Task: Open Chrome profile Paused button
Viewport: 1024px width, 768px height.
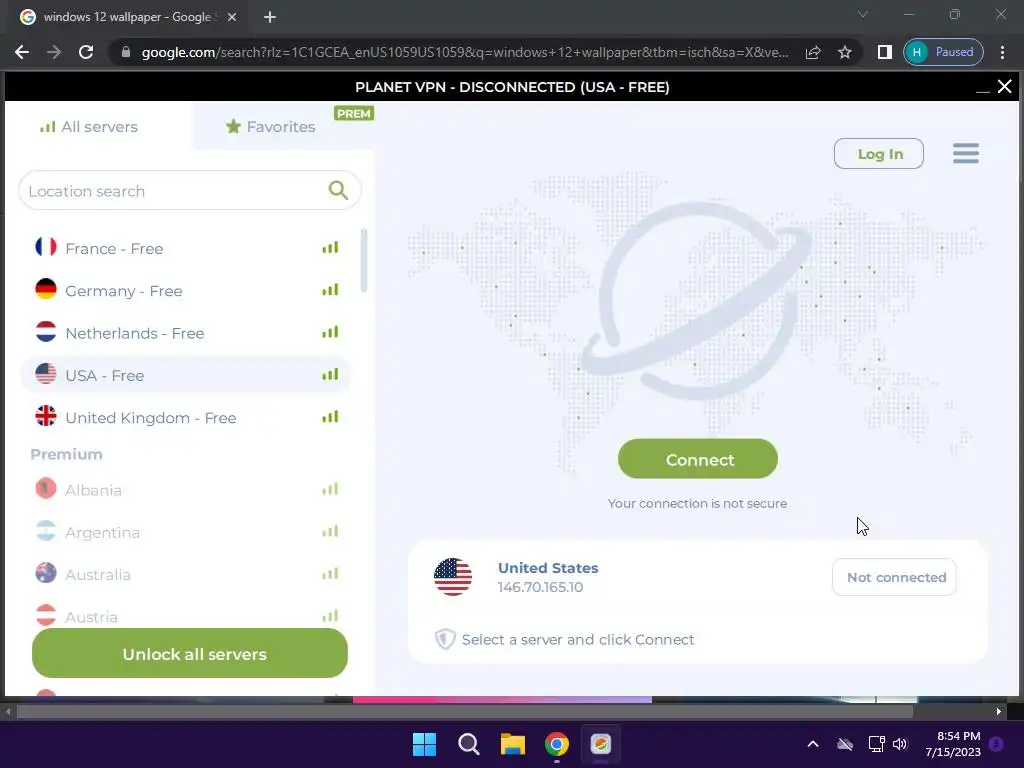Action: tap(943, 52)
